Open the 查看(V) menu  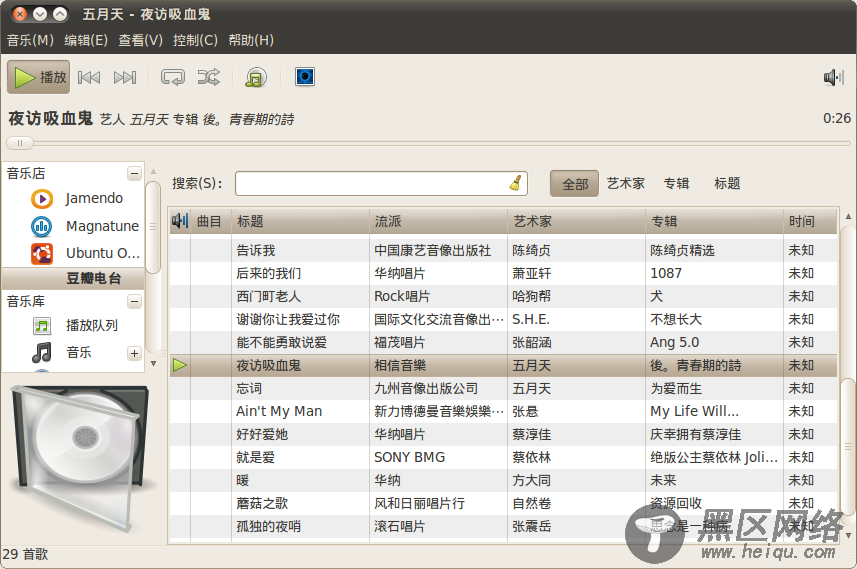(x=140, y=40)
